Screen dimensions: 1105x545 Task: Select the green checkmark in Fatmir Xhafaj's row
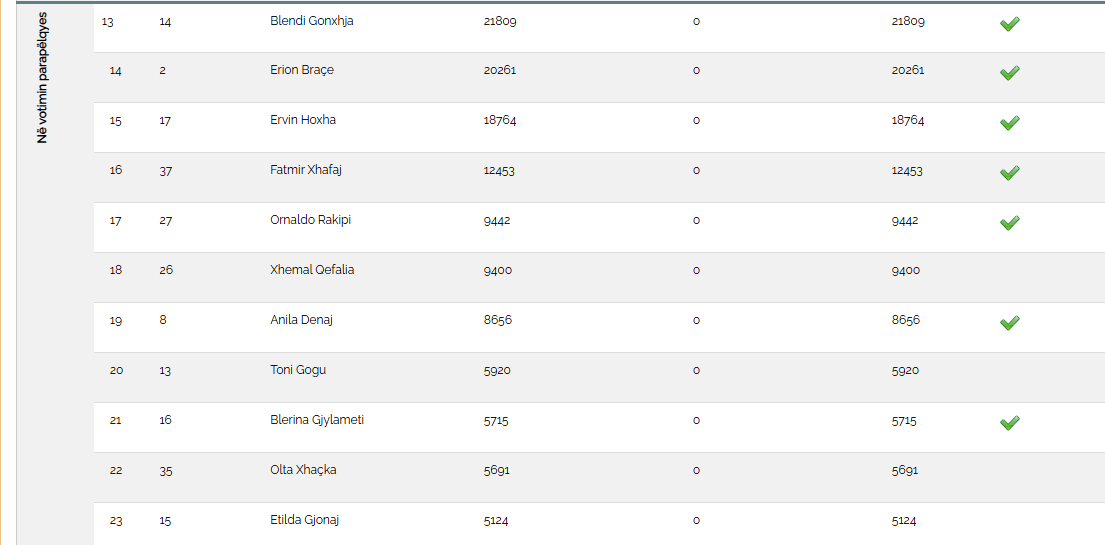pyautogui.click(x=1009, y=173)
